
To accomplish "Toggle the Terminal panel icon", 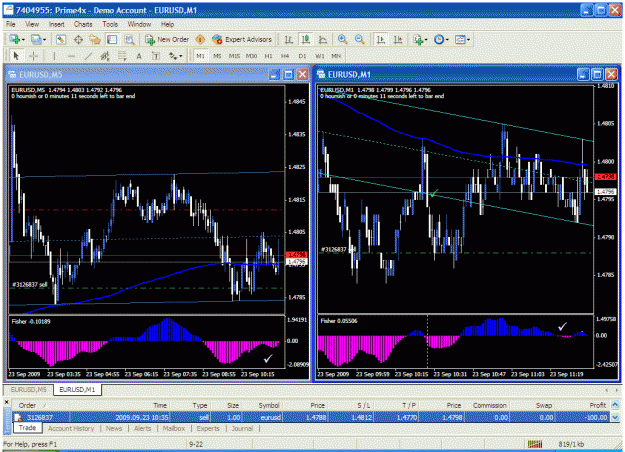I will (112, 39).
